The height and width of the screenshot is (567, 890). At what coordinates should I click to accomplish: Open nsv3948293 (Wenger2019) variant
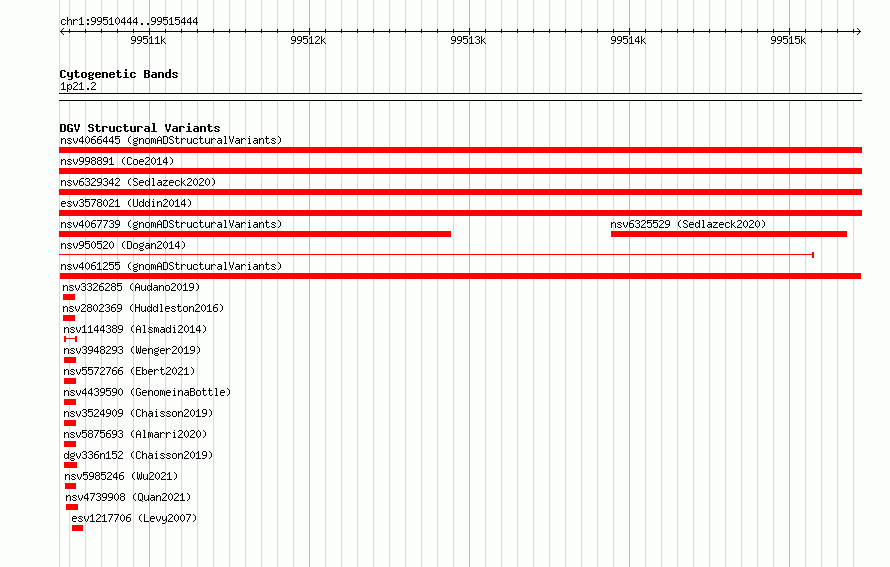point(132,350)
